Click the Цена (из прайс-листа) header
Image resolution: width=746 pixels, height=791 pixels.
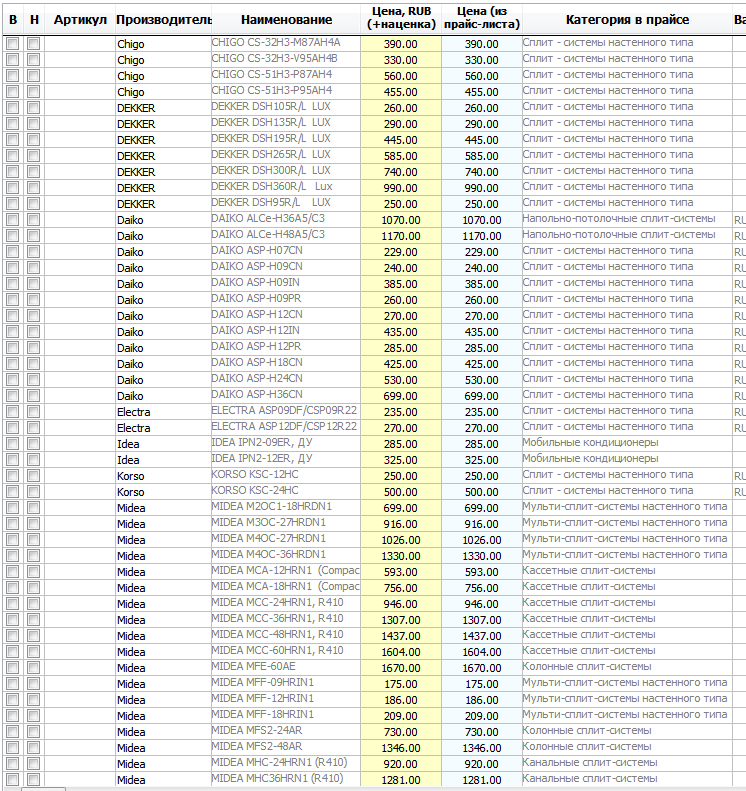tap(482, 19)
